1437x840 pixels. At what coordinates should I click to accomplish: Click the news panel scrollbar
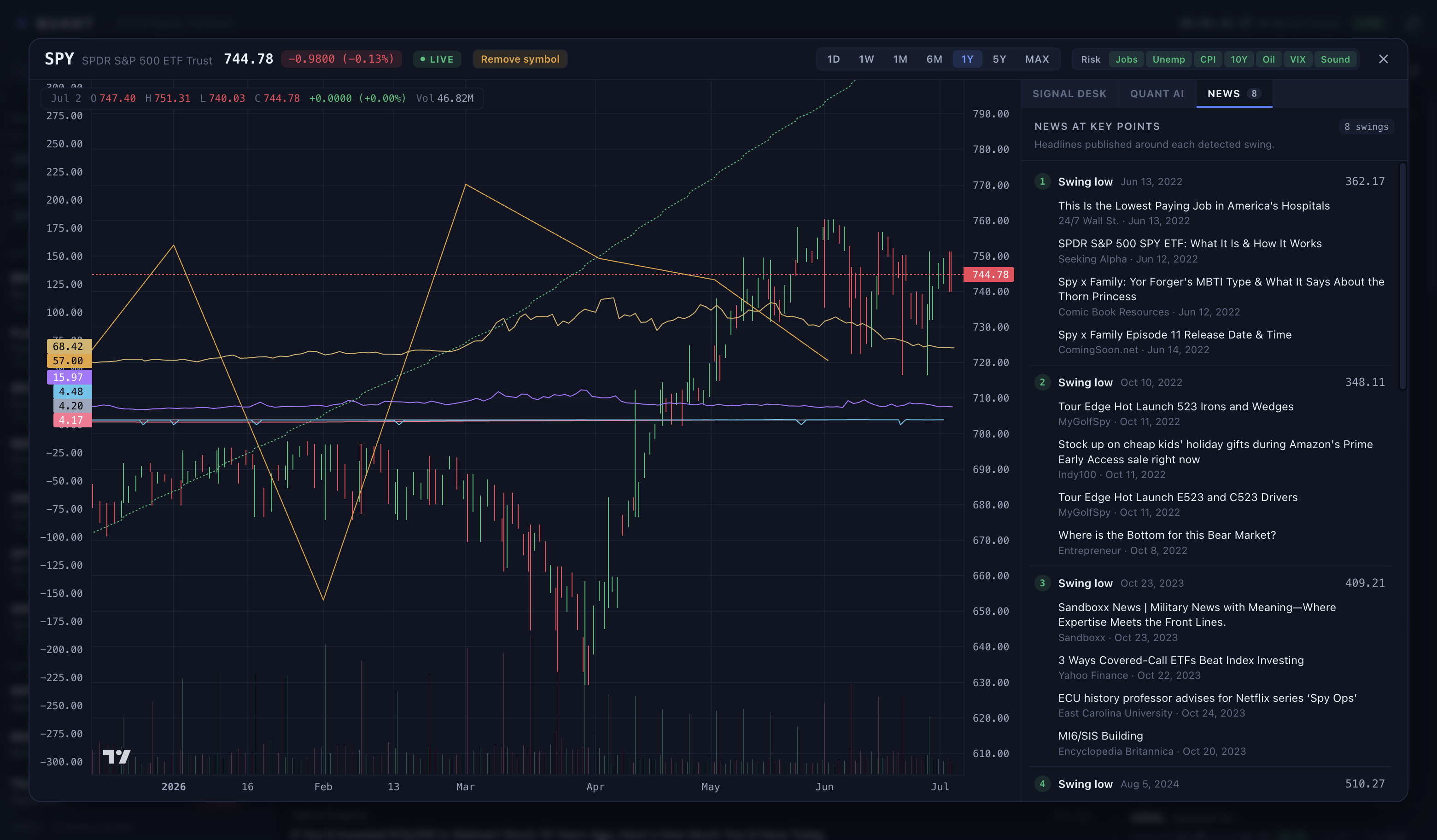[x=1402, y=277]
